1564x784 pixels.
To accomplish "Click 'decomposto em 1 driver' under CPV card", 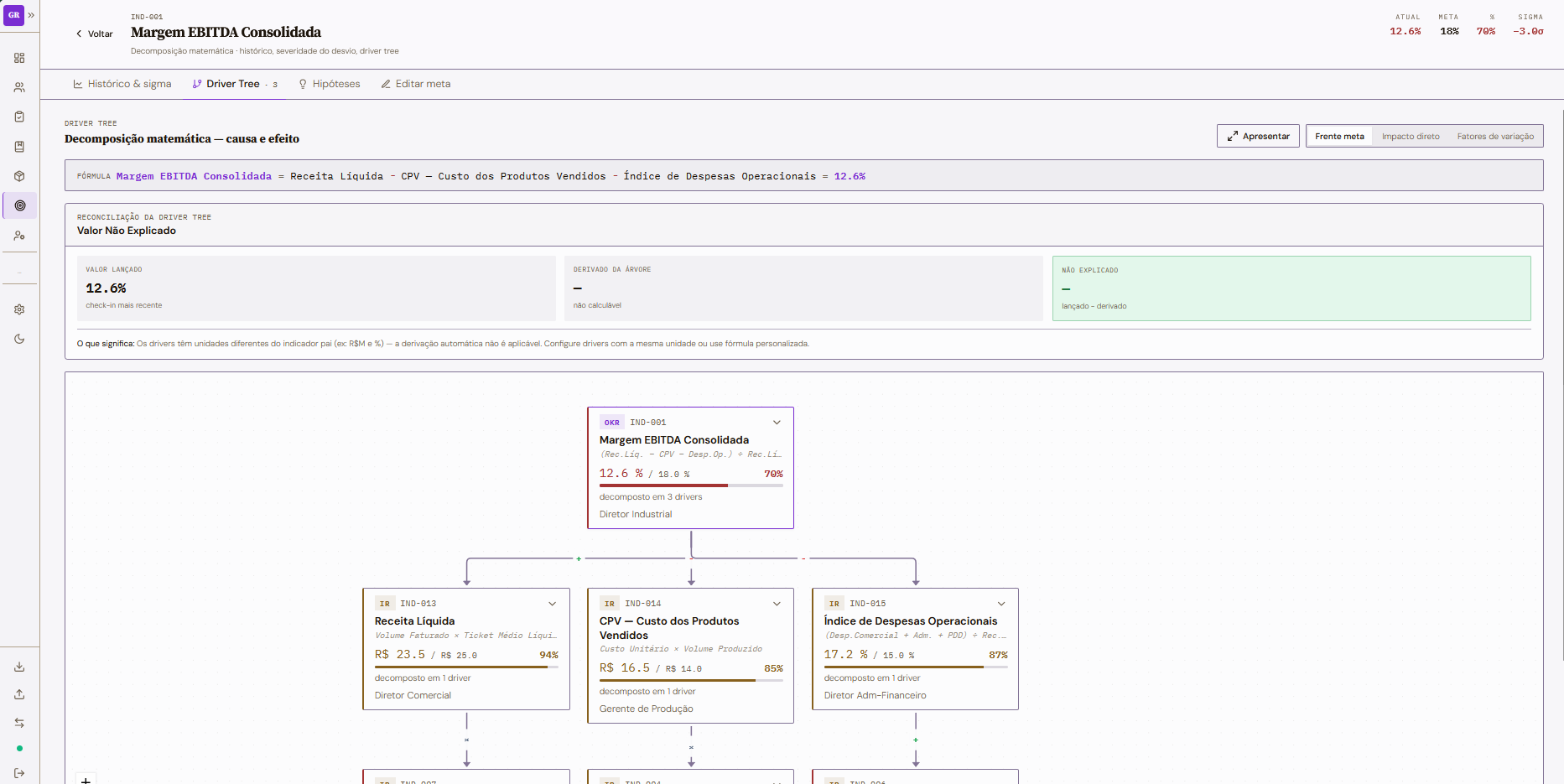I will tap(647, 692).
